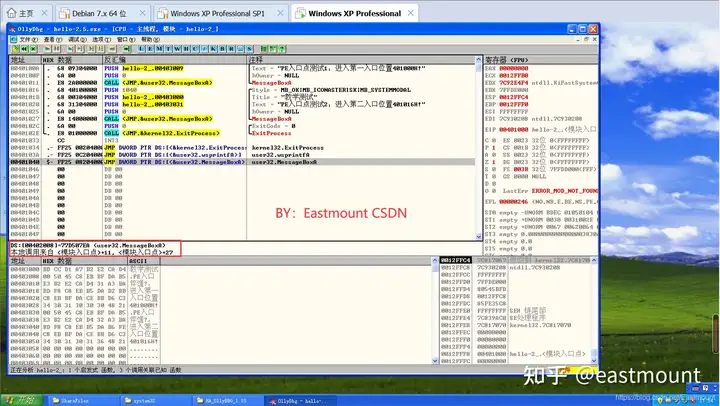This screenshot has width=720, height=406.
Task: Close the Windows XP Professional SP1 tab
Action: [280, 13]
